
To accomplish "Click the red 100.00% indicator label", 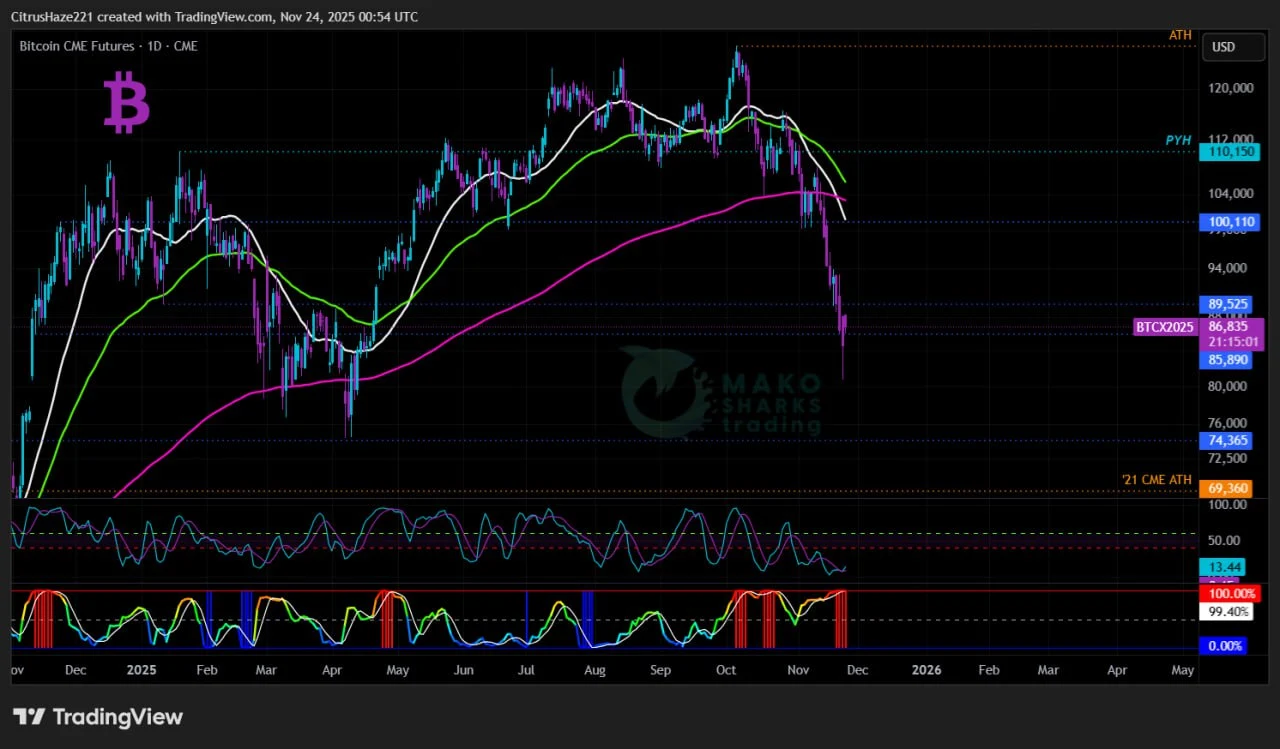I will tap(1226, 594).
